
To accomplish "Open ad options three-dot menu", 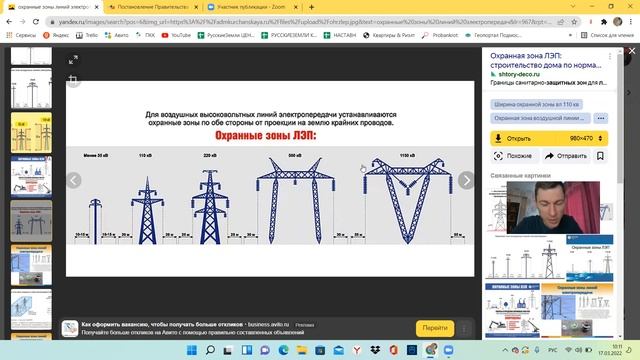I will (x=464, y=328).
